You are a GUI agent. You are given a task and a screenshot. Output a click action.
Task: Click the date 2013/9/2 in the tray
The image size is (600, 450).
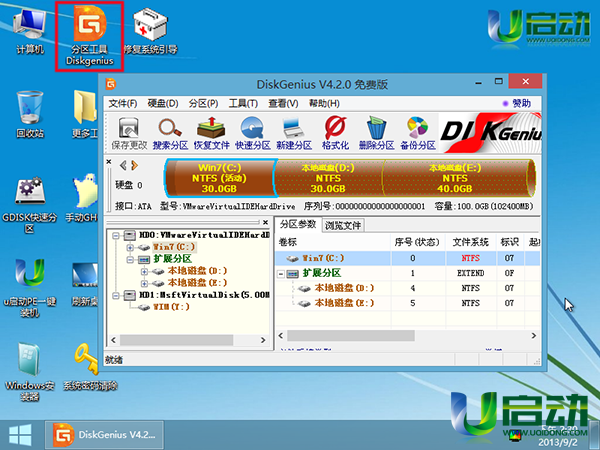(556, 442)
